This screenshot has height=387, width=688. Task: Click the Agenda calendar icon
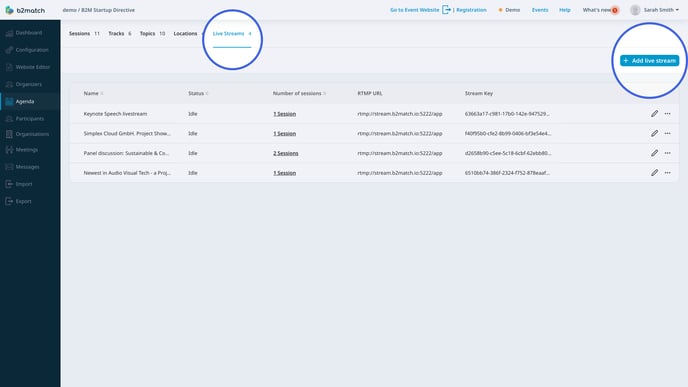pyautogui.click(x=9, y=101)
